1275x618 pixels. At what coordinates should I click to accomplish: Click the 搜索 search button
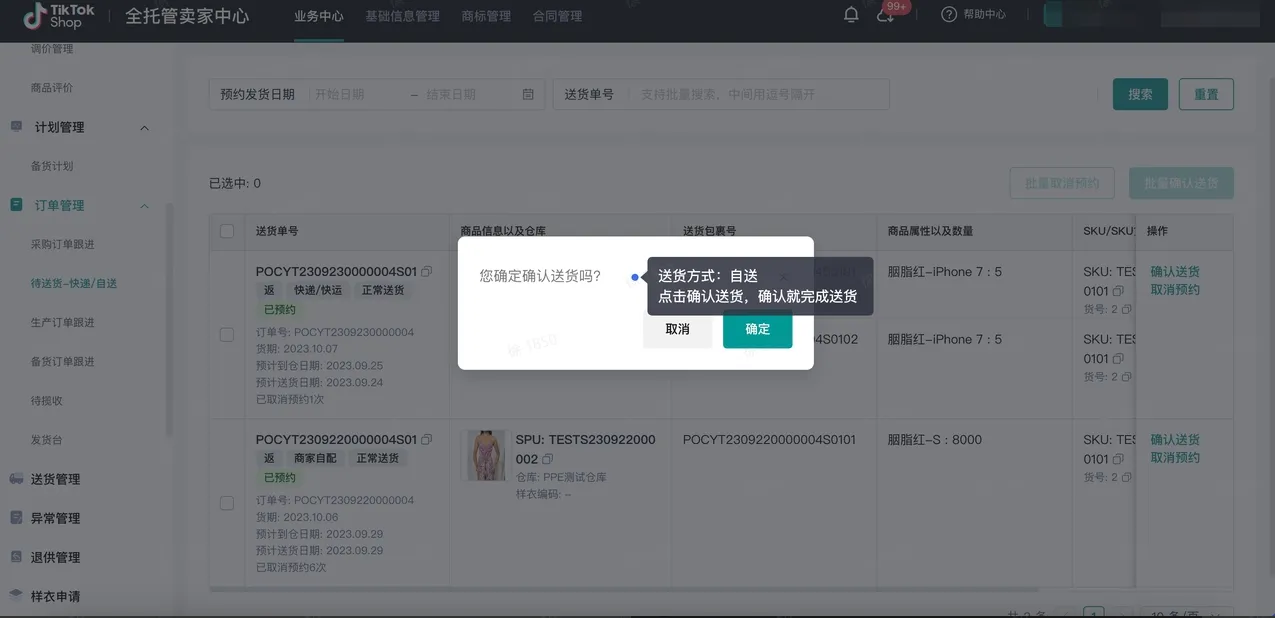[x=1140, y=94]
